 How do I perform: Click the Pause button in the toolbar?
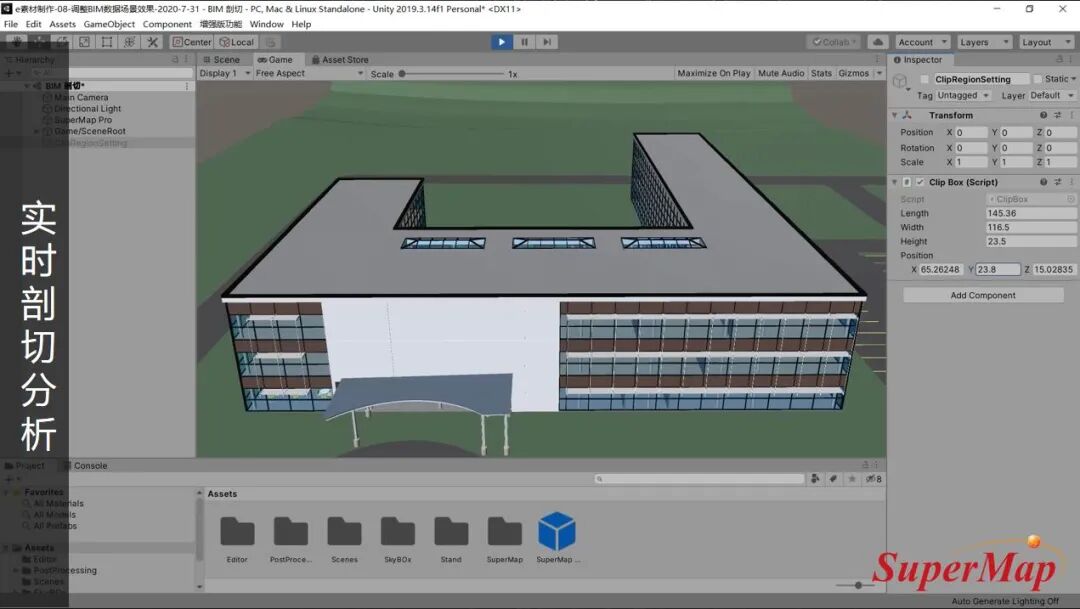524,42
